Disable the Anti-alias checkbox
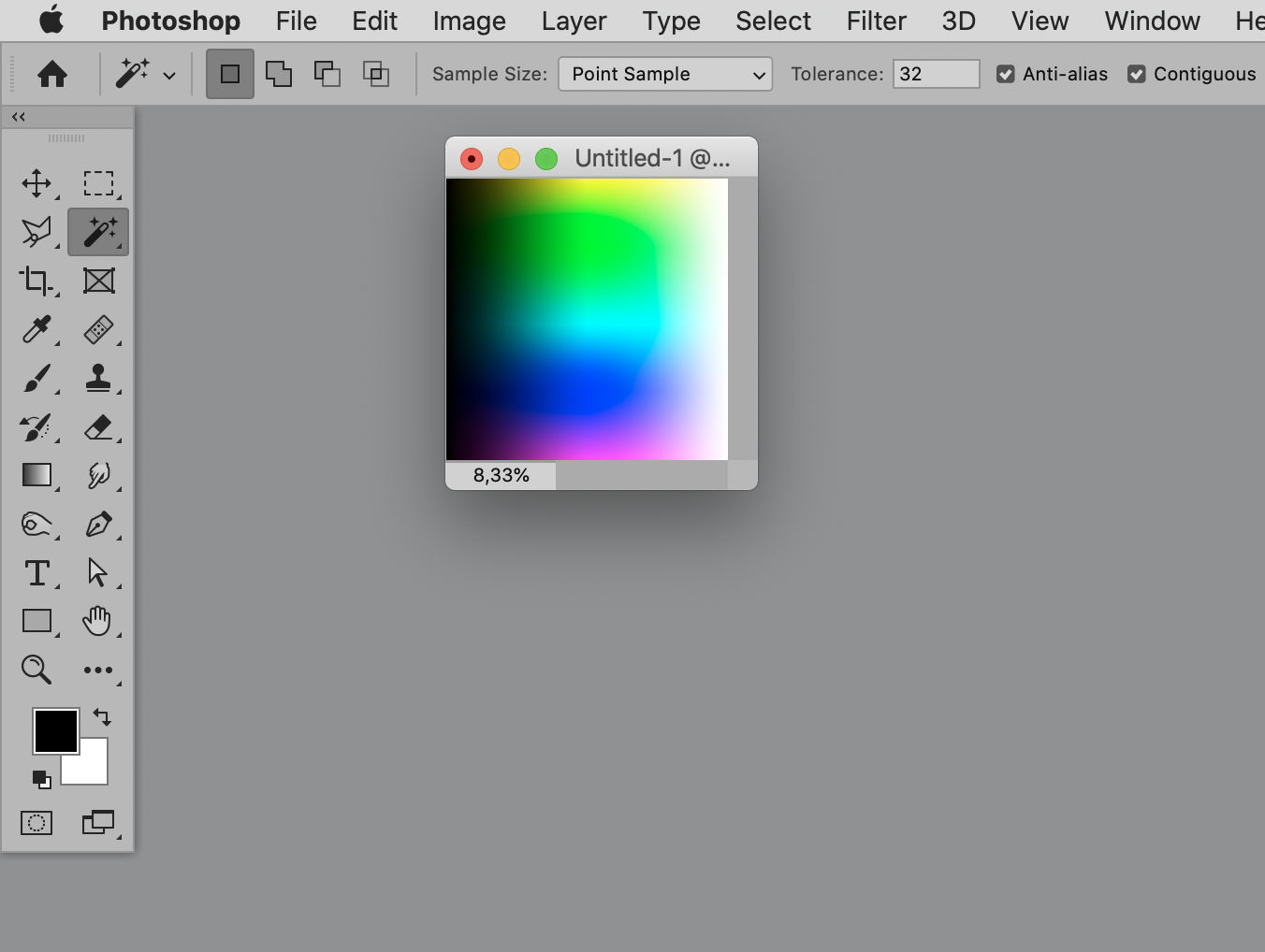This screenshot has width=1265, height=952. tap(1006, 74)
